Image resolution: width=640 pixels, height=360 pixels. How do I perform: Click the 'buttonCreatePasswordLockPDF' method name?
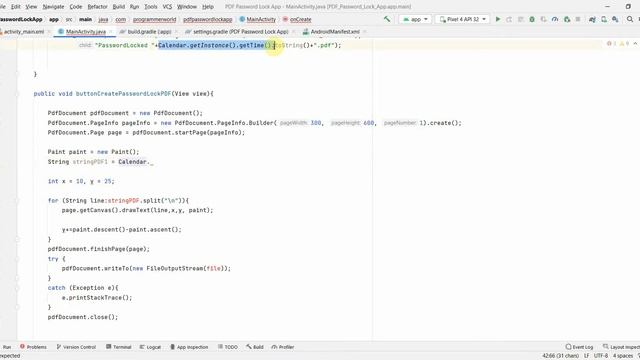pos(123,93)
